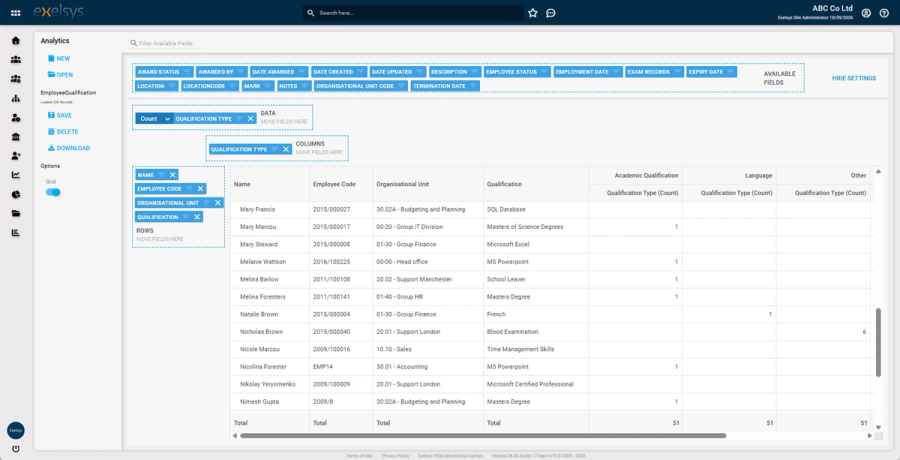
Task: Open the organisation chart sidebar icon
Action: [x=15, y=98]
